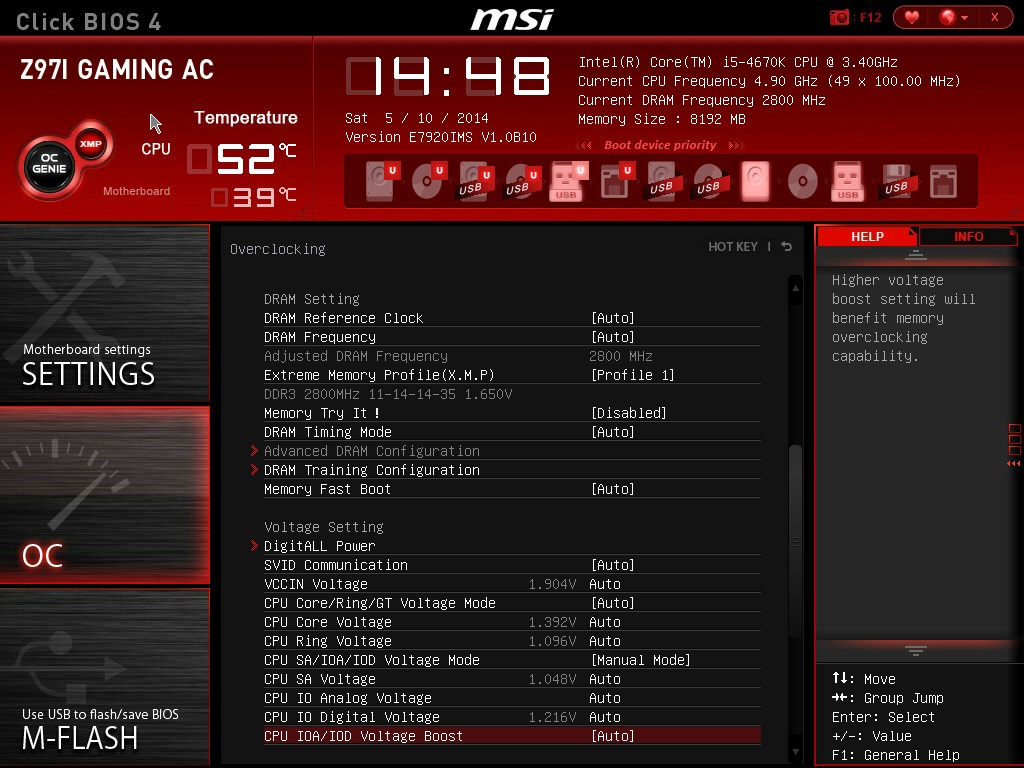Select UEFI CD/DVD boot device icon
This screenshot has height=768, width=1024.
pyautogui.click(x=428, y=180)
